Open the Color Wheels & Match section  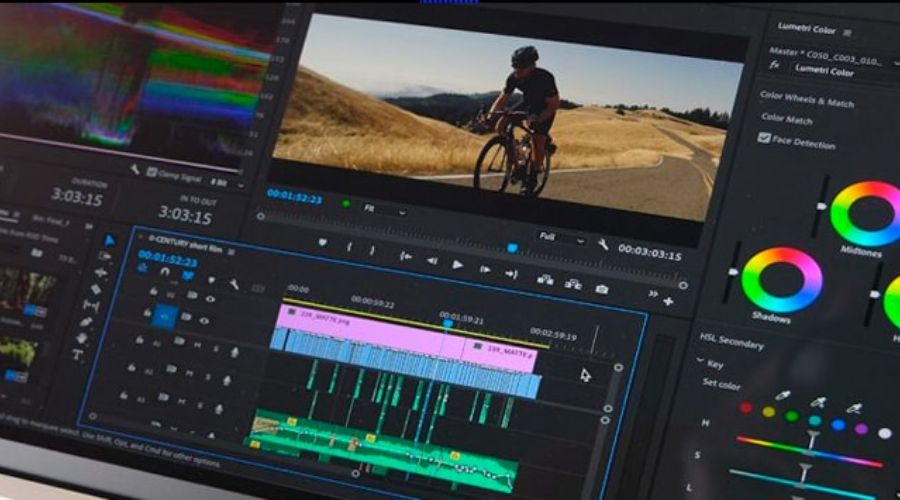pos(806,99)
